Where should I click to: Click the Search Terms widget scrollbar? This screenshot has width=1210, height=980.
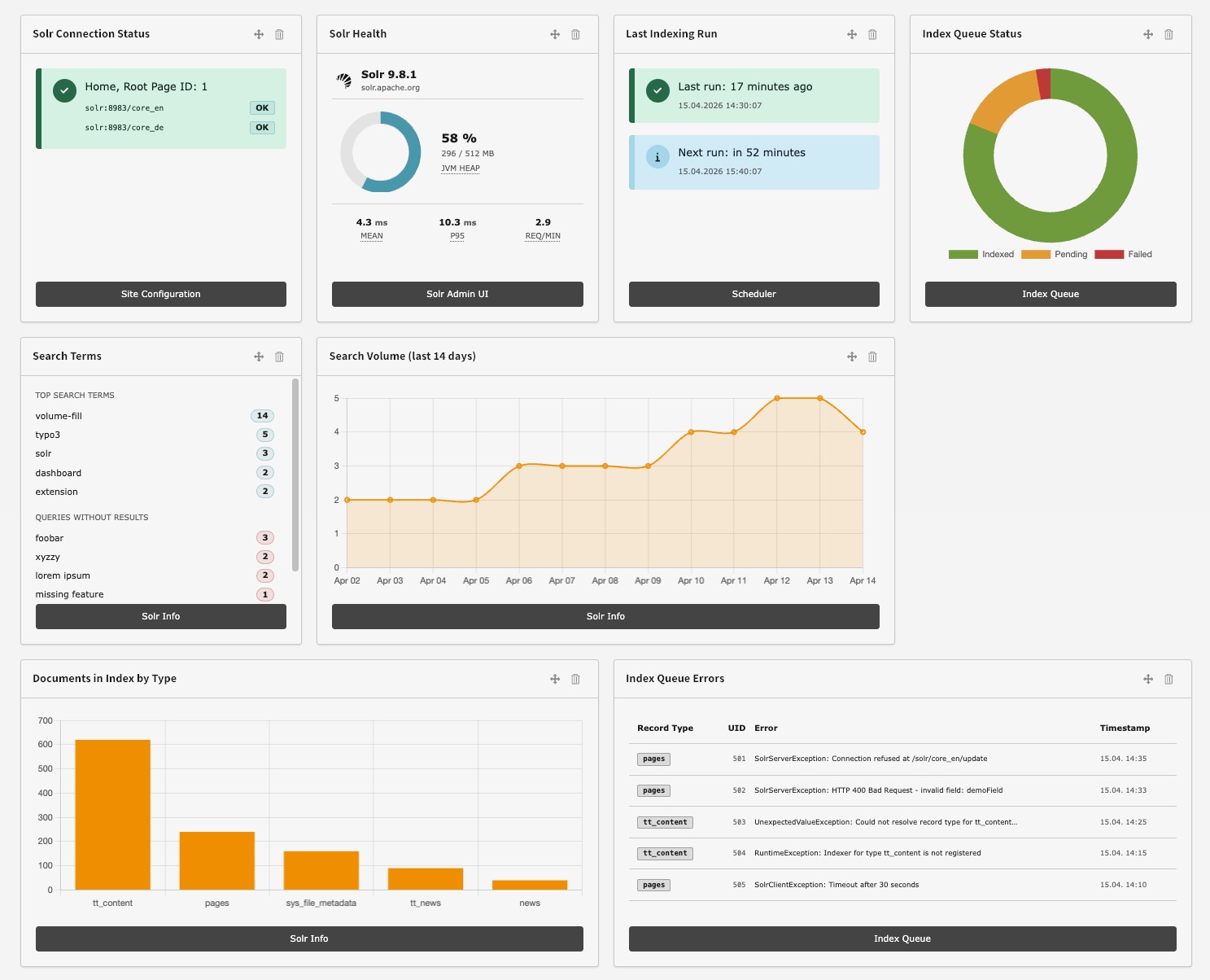pyautogui.click(x=295, y=475)
